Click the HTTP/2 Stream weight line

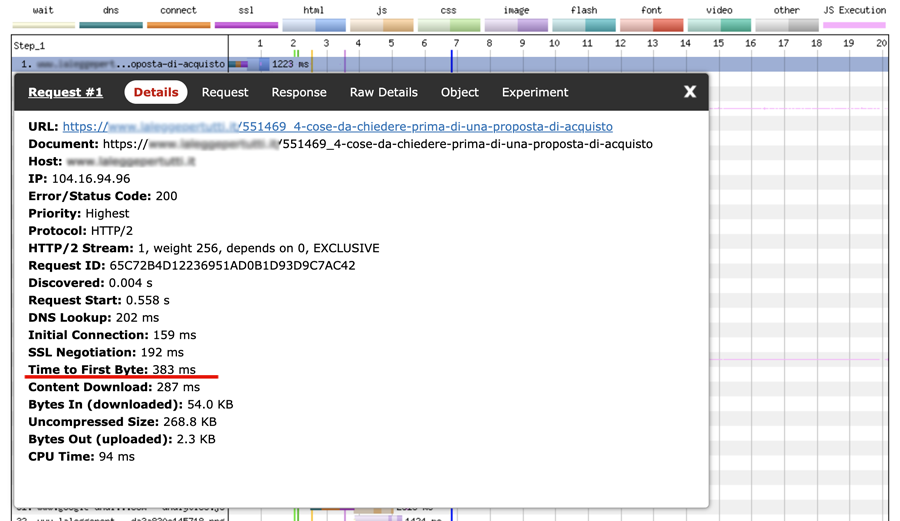pos(204,248)
